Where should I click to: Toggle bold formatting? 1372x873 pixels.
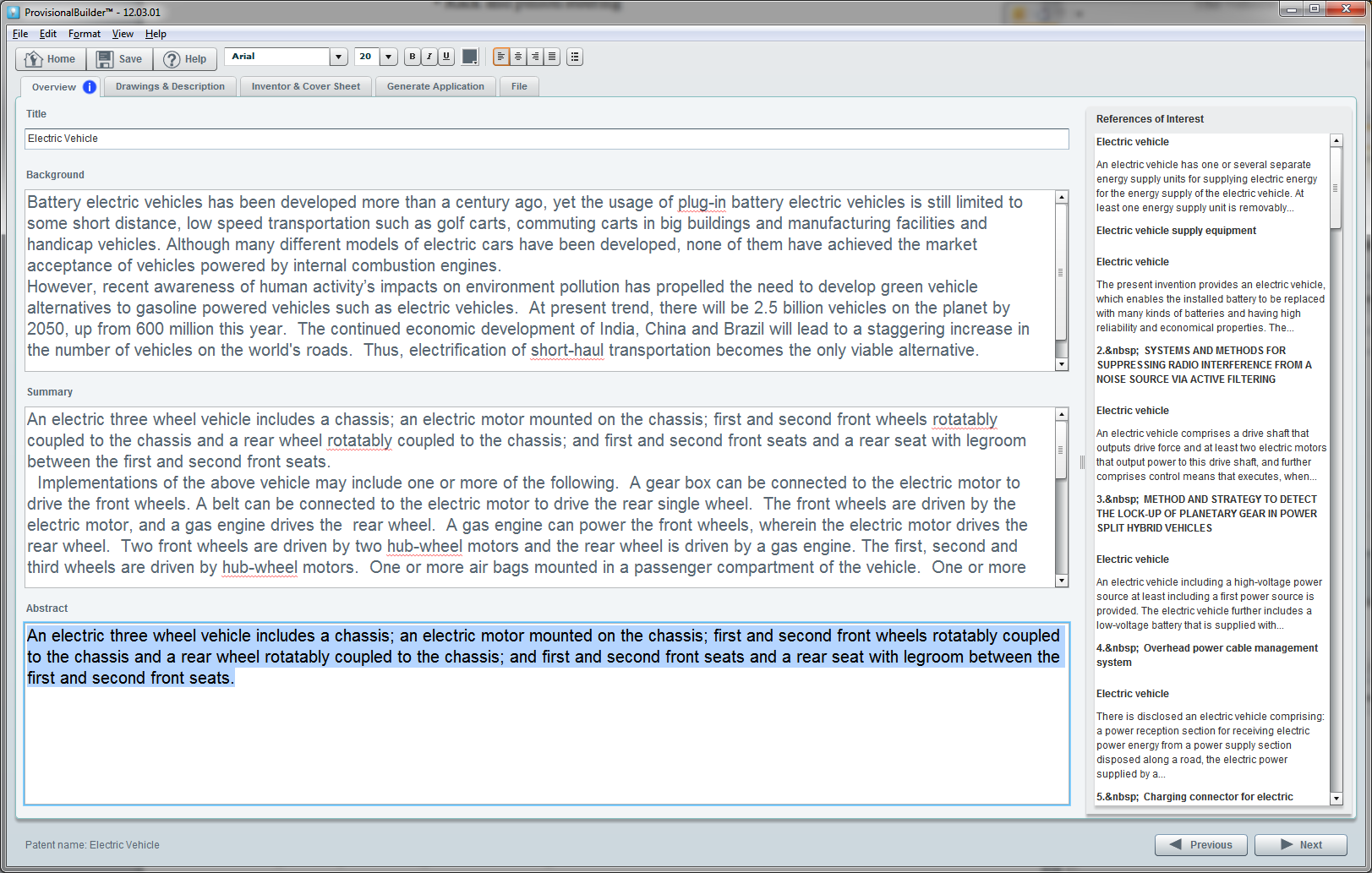click(413, 57)
